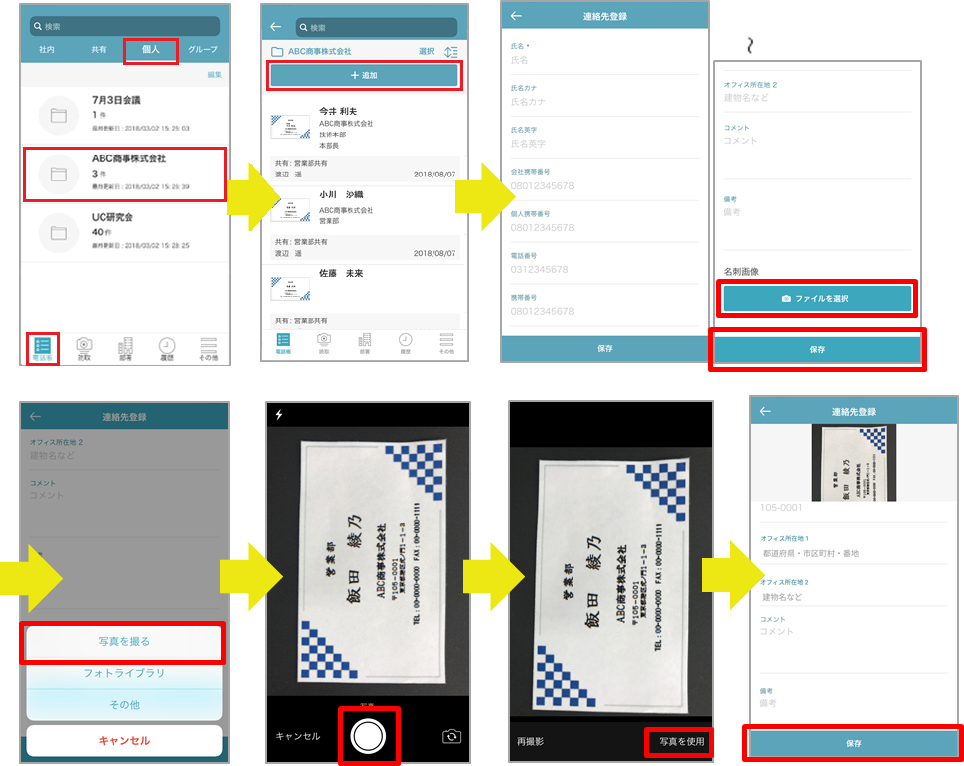
Task: Tap the sort icon next to 選択
Action: (x=450, y=51)
